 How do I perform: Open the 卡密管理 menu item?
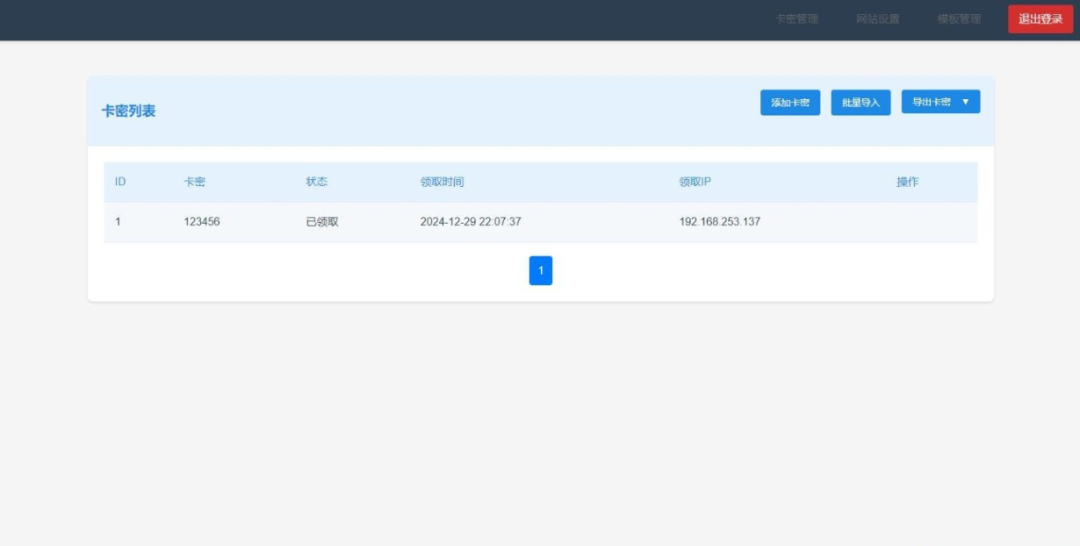796,19
